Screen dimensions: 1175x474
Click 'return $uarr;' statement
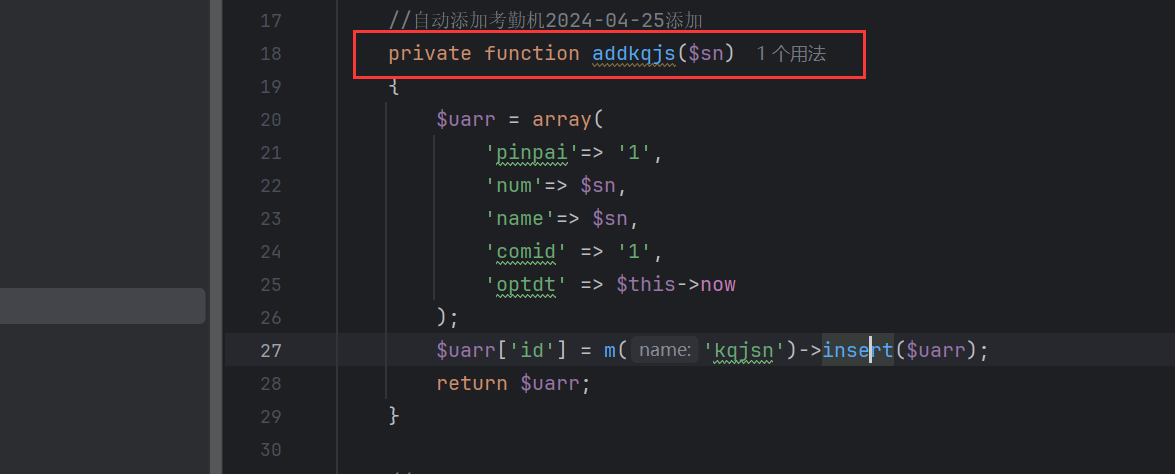(x=514, y=383)
